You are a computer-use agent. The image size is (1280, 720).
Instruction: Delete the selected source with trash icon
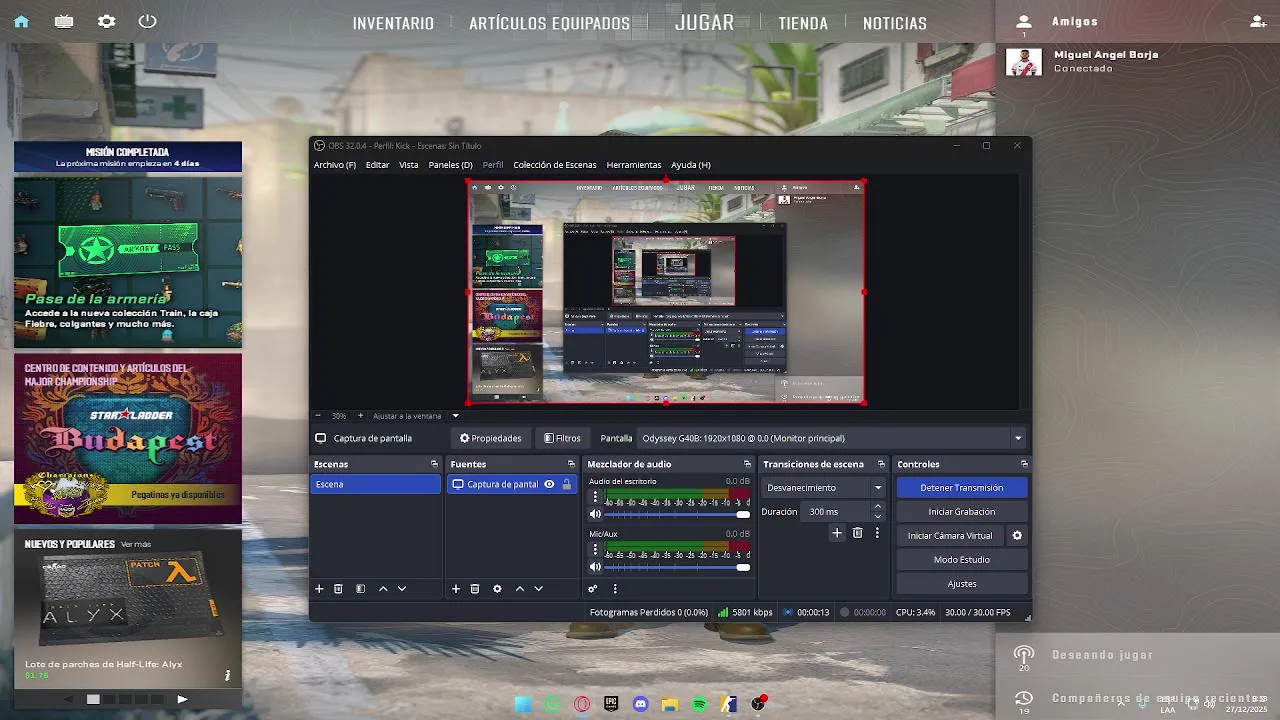[475, 589]
